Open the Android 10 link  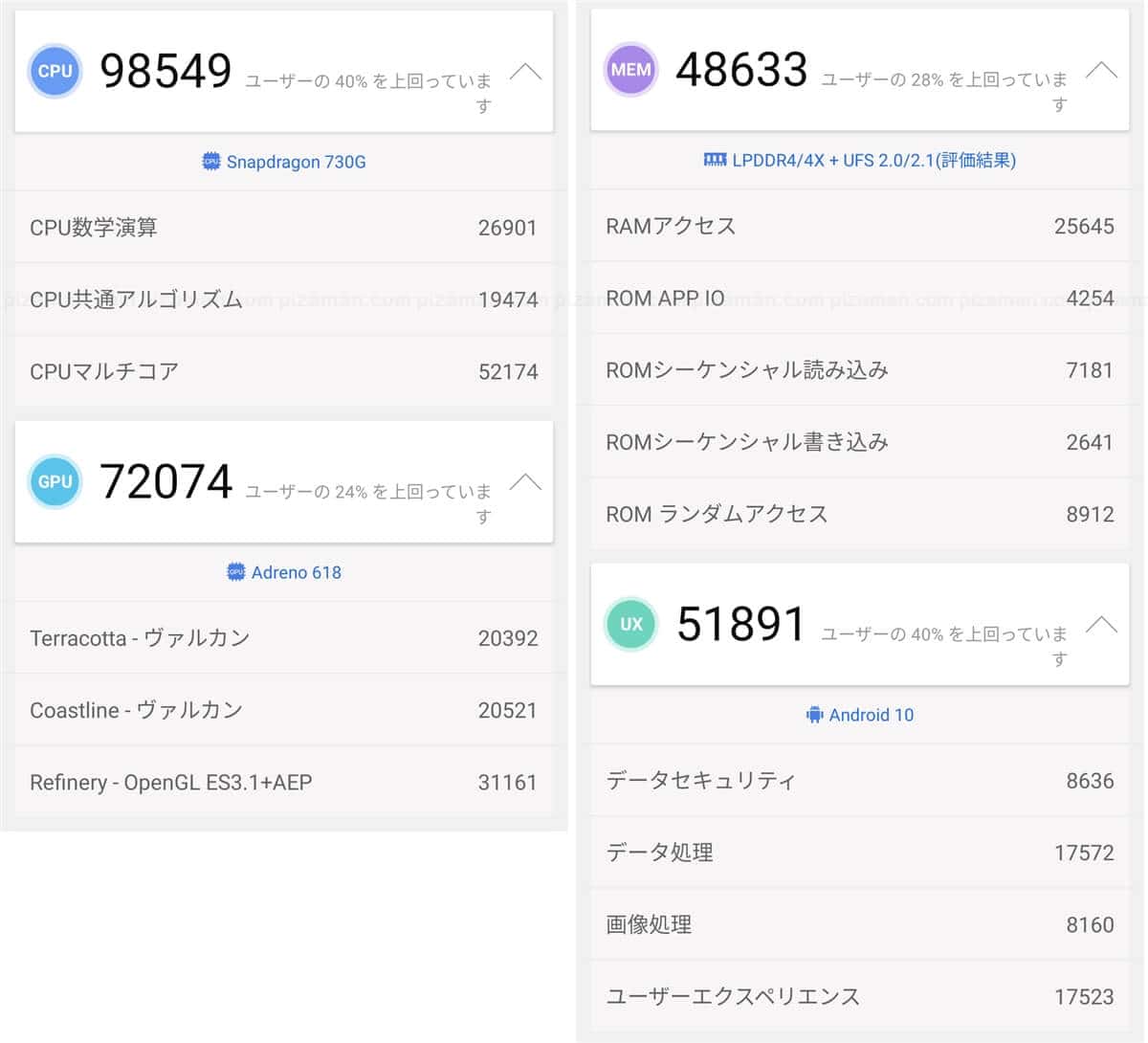coord(871,715)
